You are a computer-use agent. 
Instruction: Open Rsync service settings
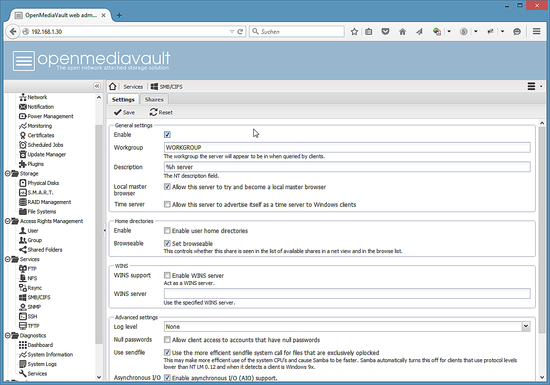[31, 288]
